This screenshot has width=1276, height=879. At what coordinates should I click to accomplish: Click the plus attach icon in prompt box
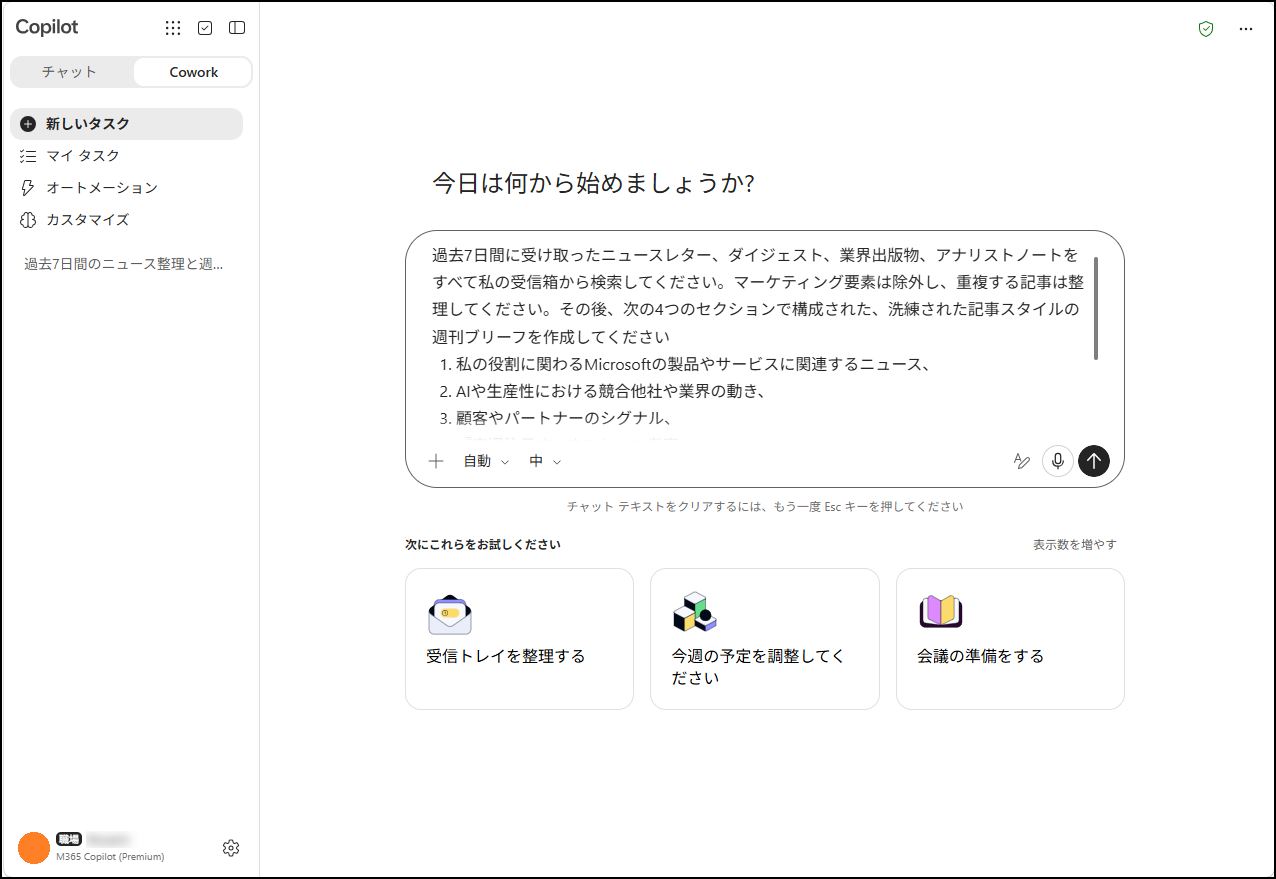[x=435, y=461]
